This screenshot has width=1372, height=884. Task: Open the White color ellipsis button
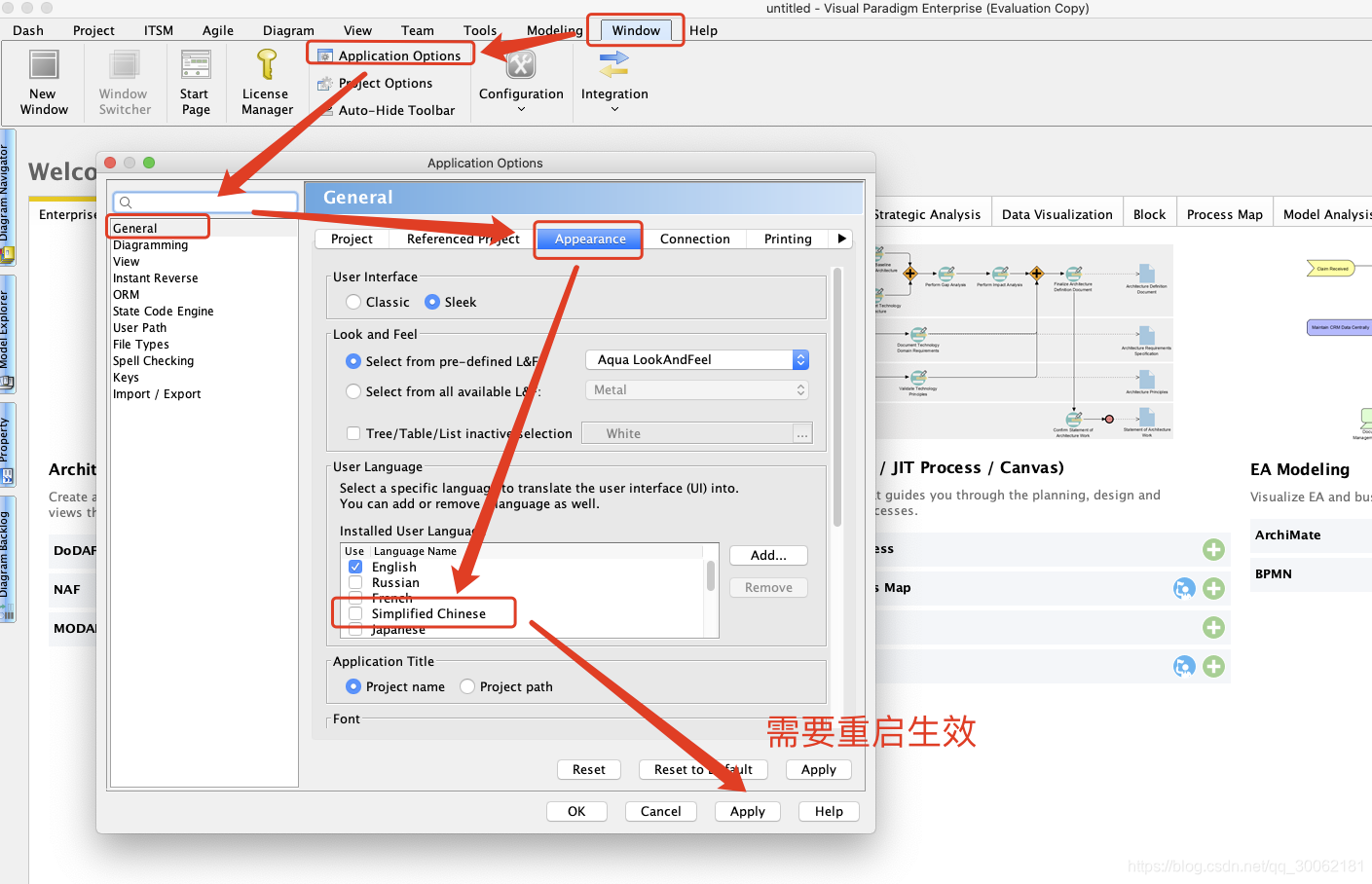pos(802,434)
